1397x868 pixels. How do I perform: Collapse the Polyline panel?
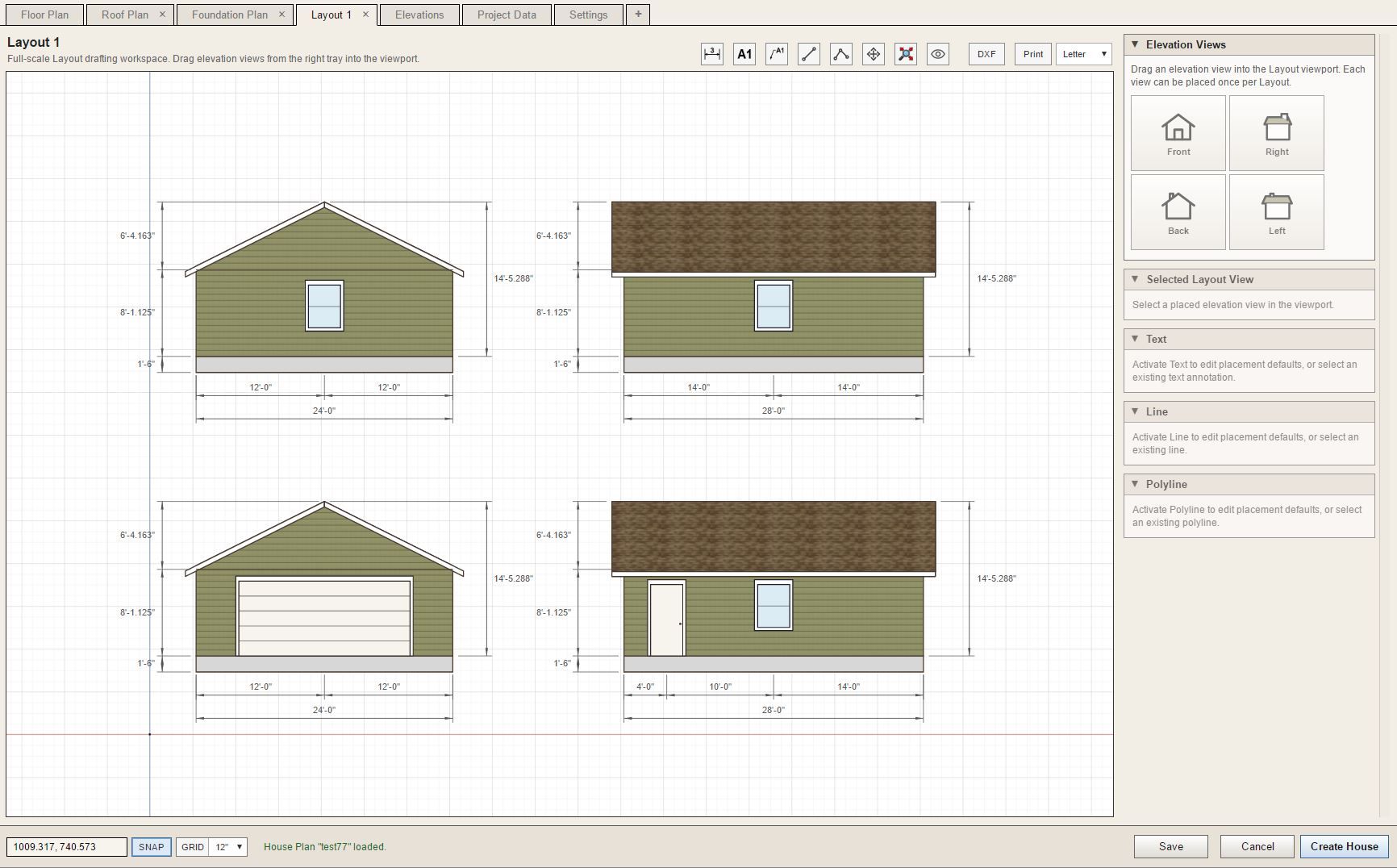1135,484
